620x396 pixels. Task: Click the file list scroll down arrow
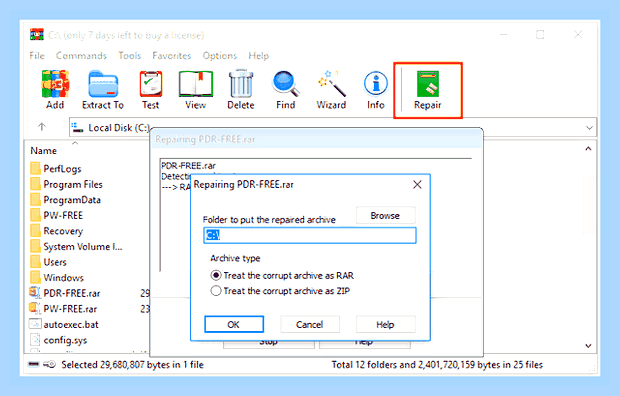point(588,345)
